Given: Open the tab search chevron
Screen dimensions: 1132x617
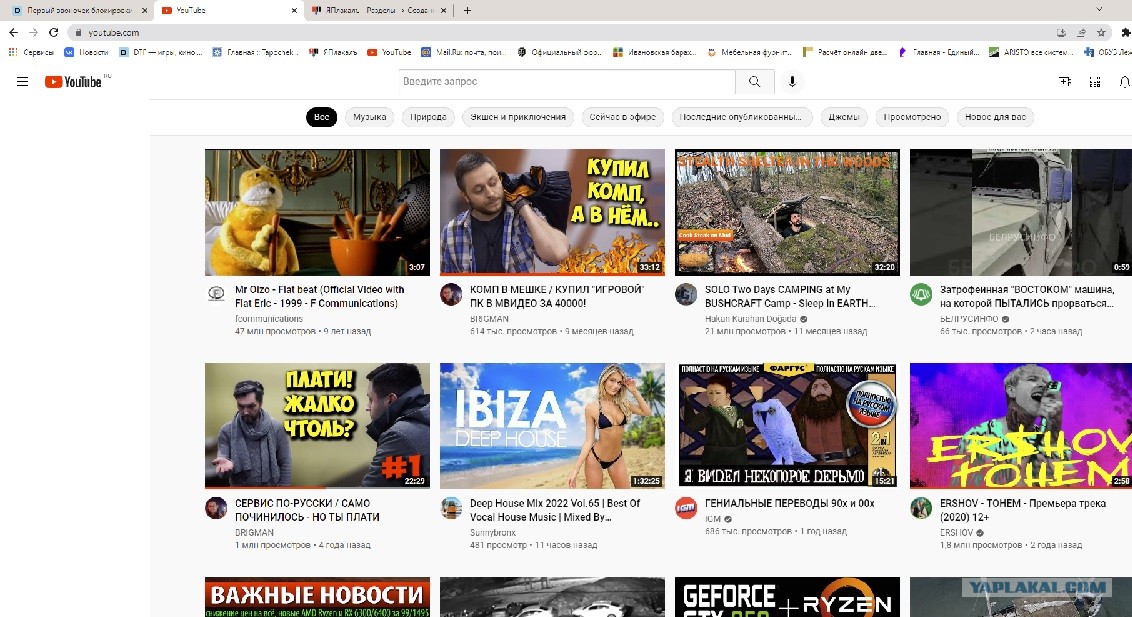Looking at the screenshot, I should tap(1099, 9).
